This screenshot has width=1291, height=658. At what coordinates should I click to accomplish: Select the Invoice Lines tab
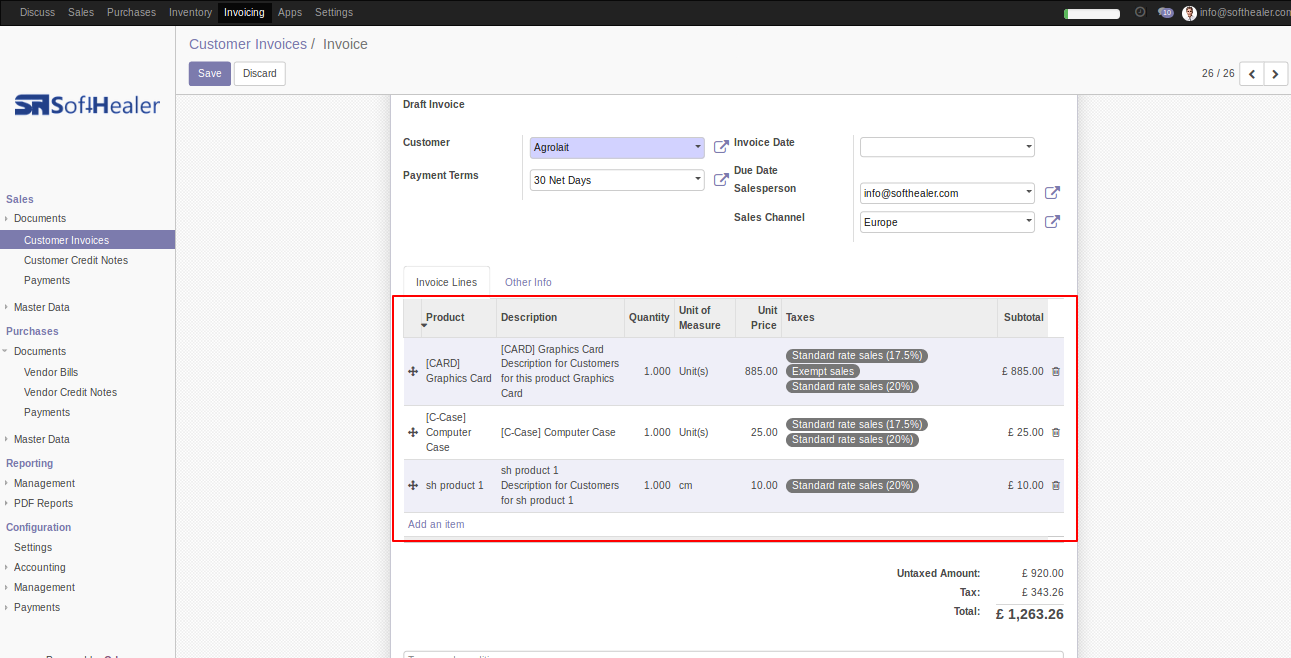pyautogui.click(x=447, y=282)
